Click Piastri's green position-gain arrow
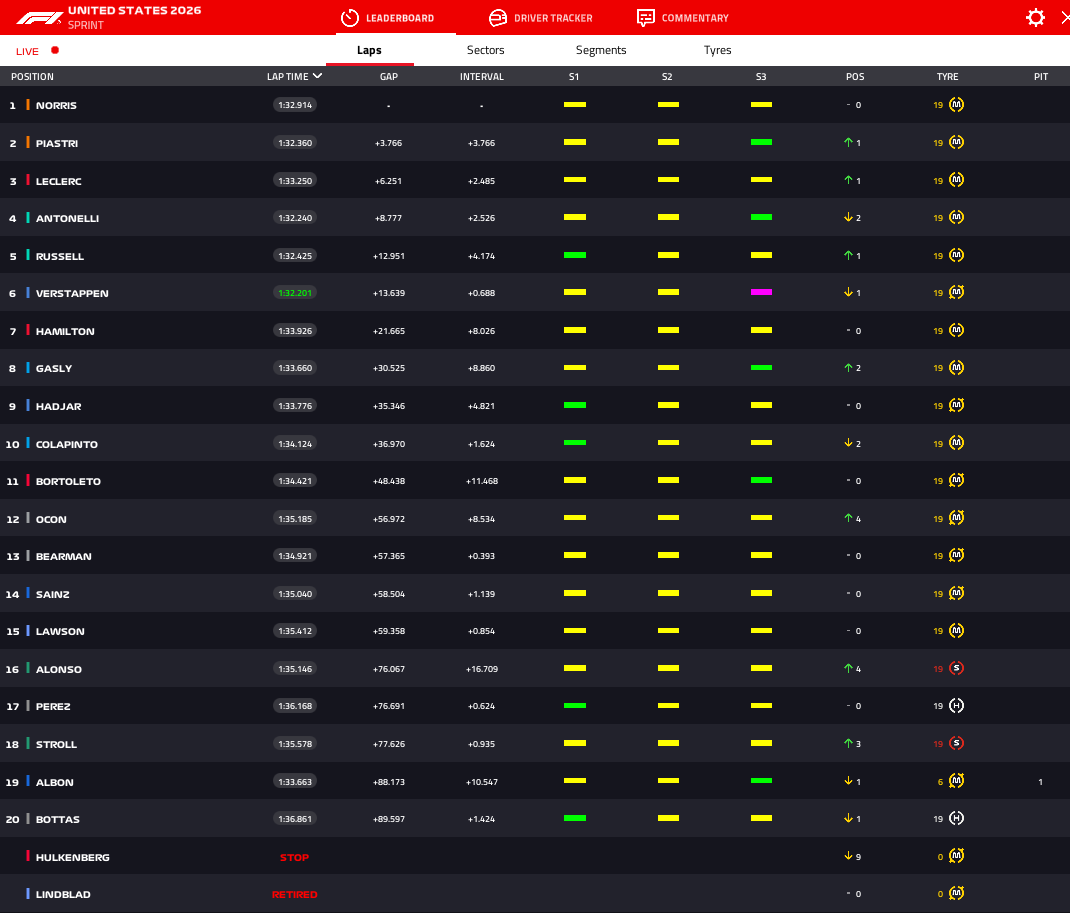The height and width of the screenshot is (913, 1070). tap(848, 143)
